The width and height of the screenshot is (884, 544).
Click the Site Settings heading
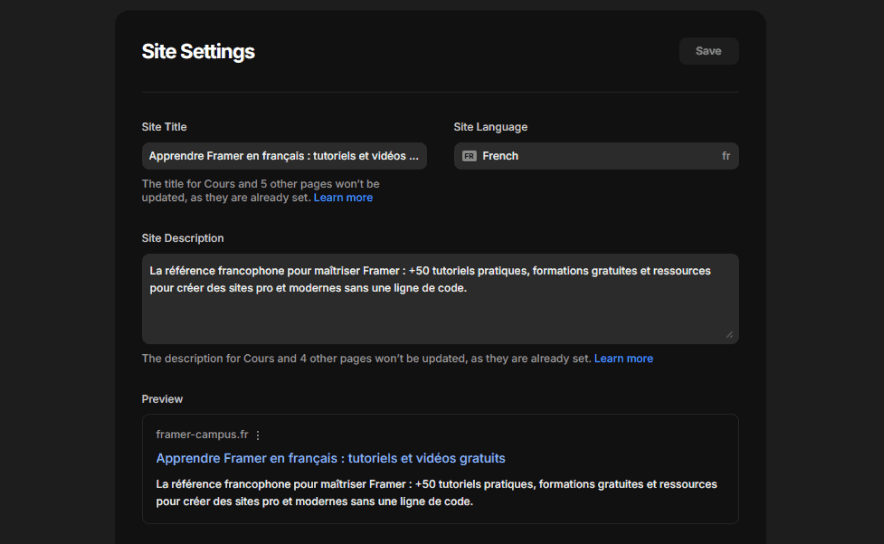[x=198, y=51]
